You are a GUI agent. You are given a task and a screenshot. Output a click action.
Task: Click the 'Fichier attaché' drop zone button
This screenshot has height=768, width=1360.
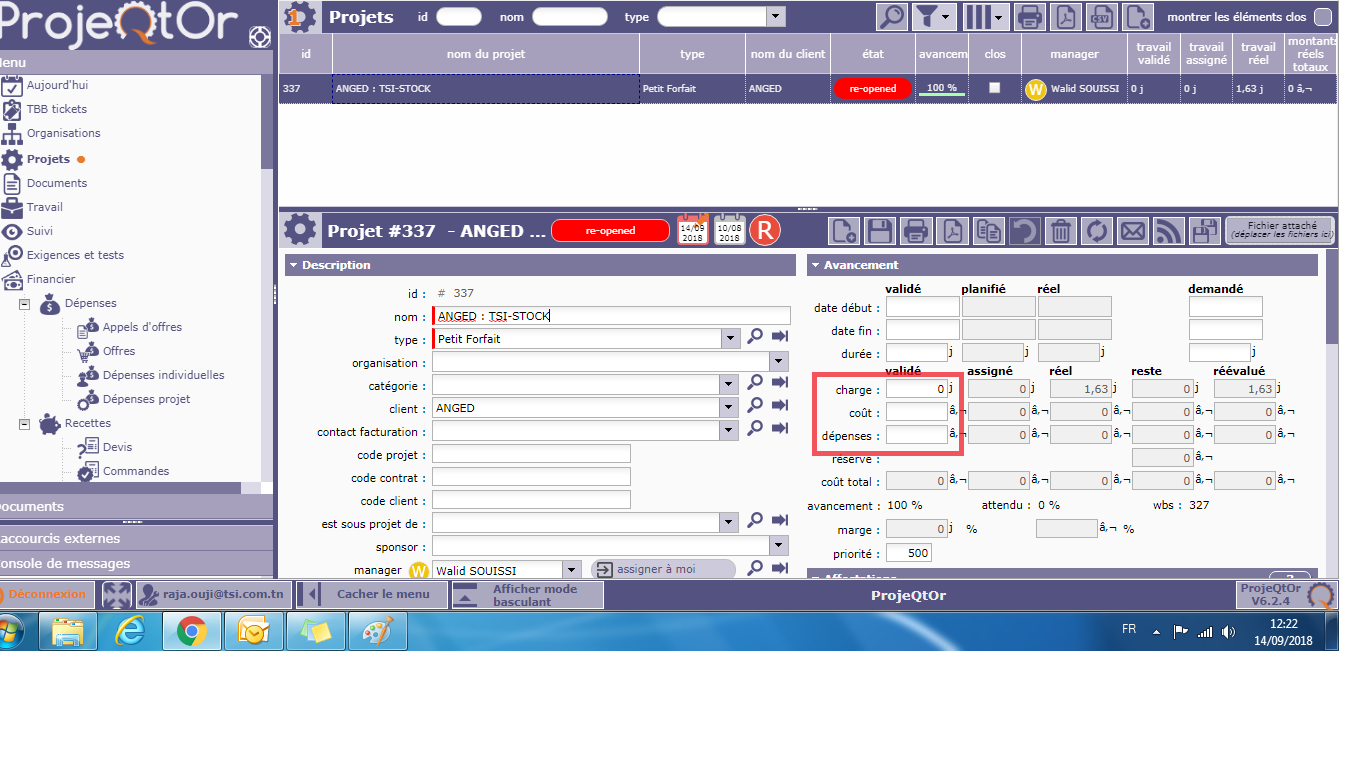(x=1280, y=230)
